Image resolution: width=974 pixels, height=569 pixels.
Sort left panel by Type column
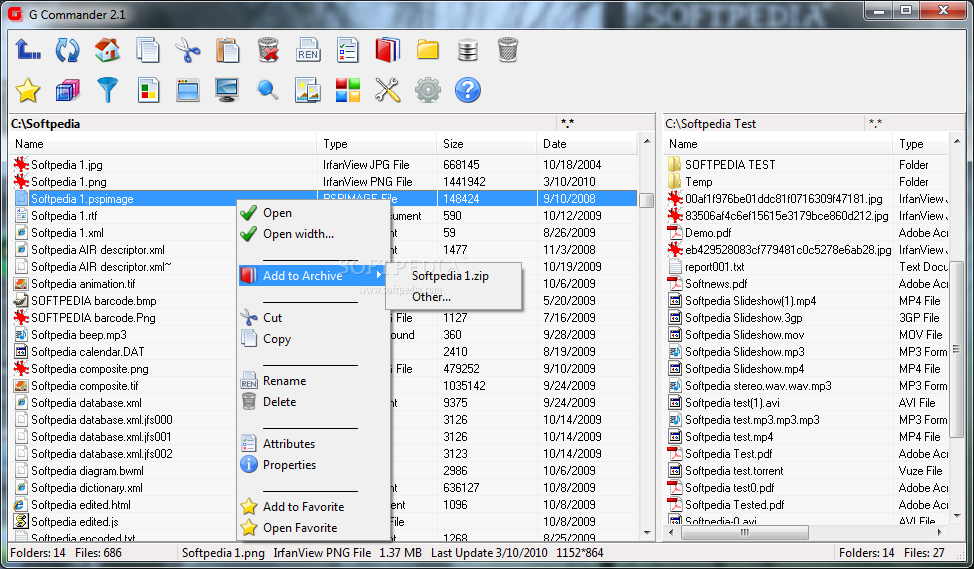[377, 144]
